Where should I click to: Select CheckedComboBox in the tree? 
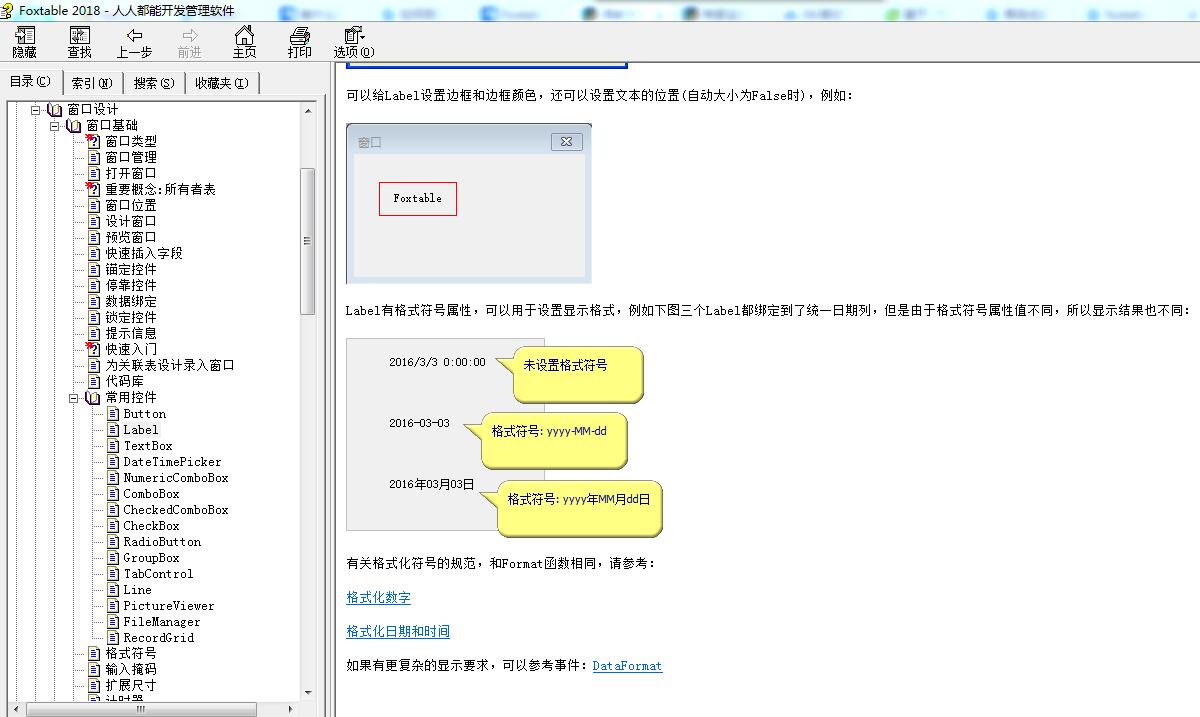point(176,509)
